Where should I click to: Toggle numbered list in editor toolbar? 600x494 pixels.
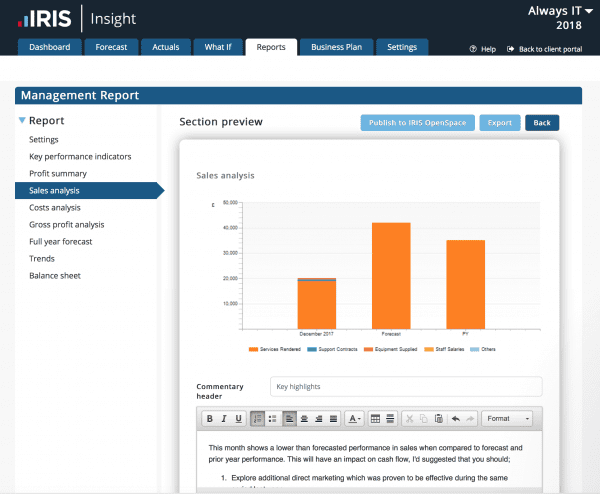point(258,418)
